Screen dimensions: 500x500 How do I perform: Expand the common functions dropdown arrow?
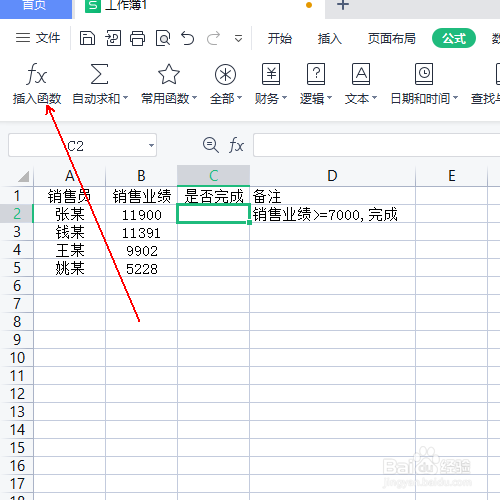(x=195, y=98)
